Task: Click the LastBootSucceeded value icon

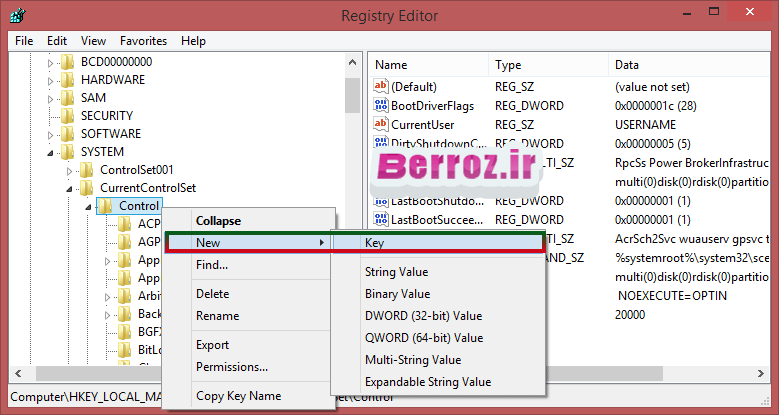Action: 380,220
